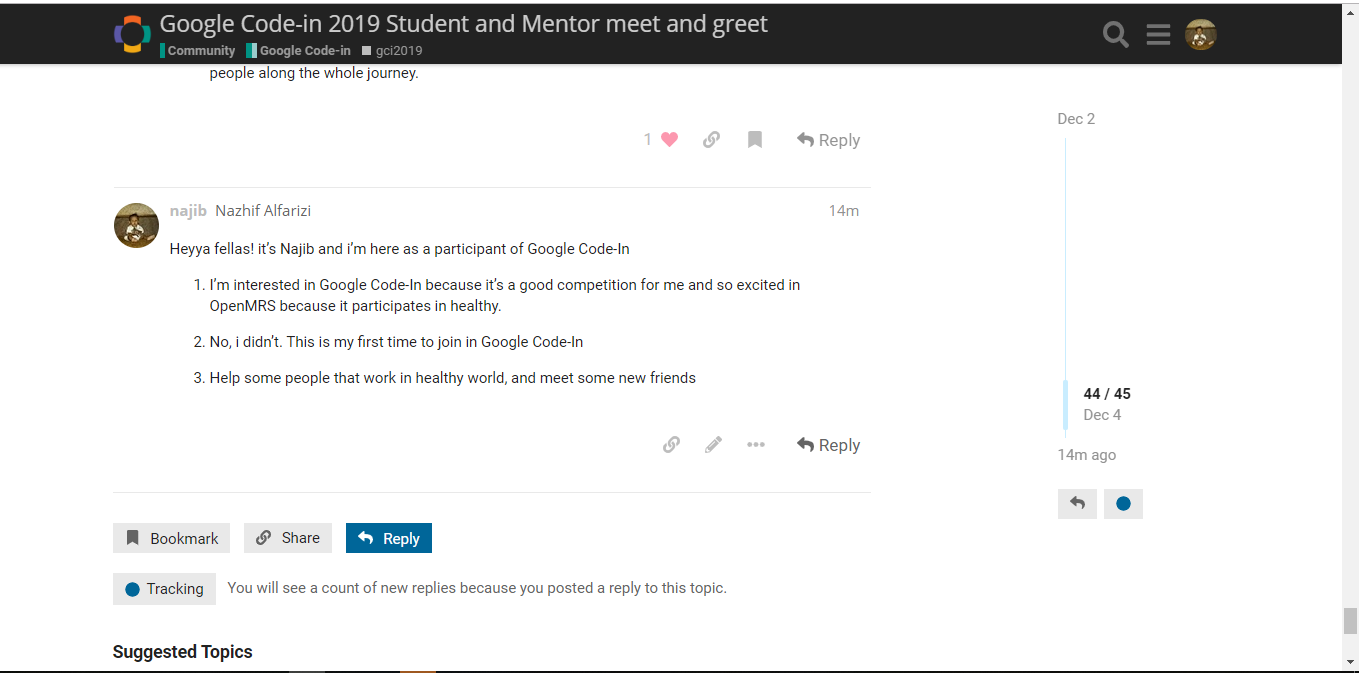This screenshot has width=1359, height=673.
Task: Click the OpenMRS logo icon
Action: [132, 34]
